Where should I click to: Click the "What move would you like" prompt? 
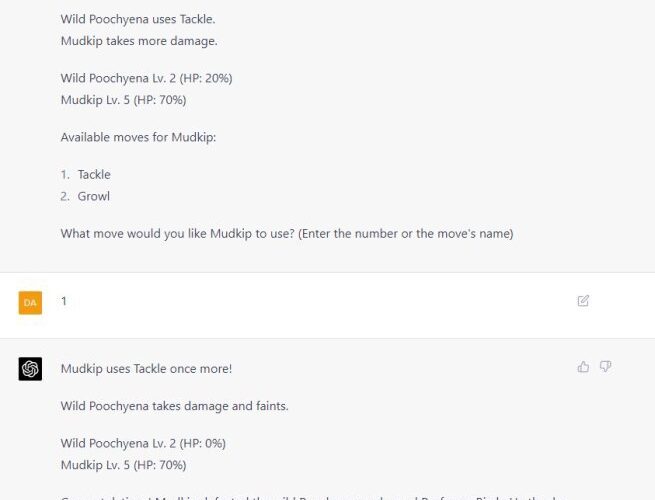click(x=286, y=234)
